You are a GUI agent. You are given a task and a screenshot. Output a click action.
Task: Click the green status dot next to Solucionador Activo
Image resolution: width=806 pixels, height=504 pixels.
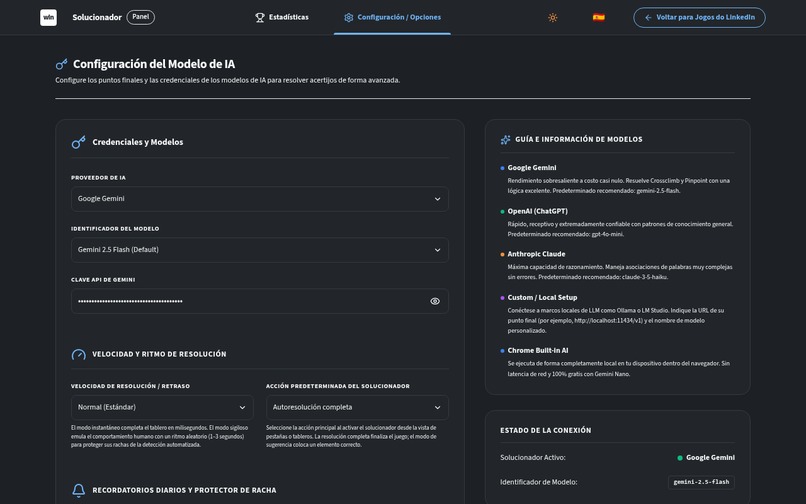[680, 458]
